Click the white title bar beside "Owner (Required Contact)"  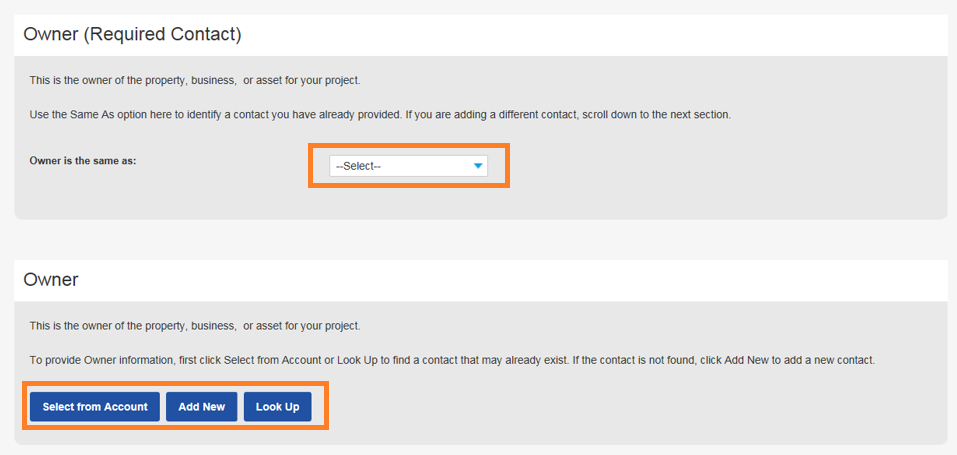coord(600,35)
